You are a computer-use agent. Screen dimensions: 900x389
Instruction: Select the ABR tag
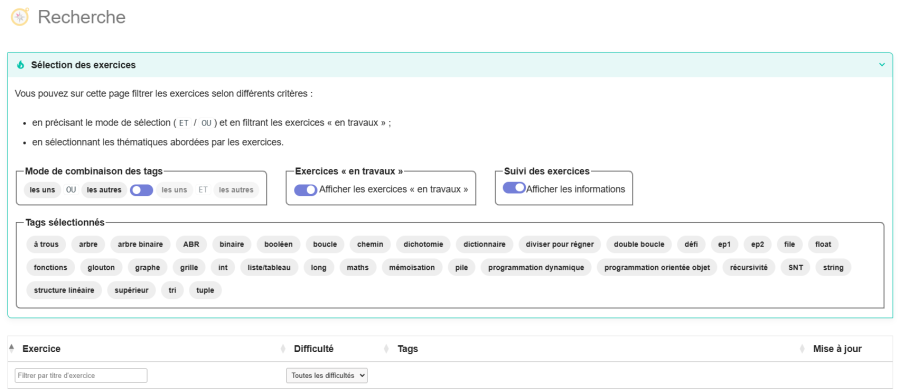(191, 244)
